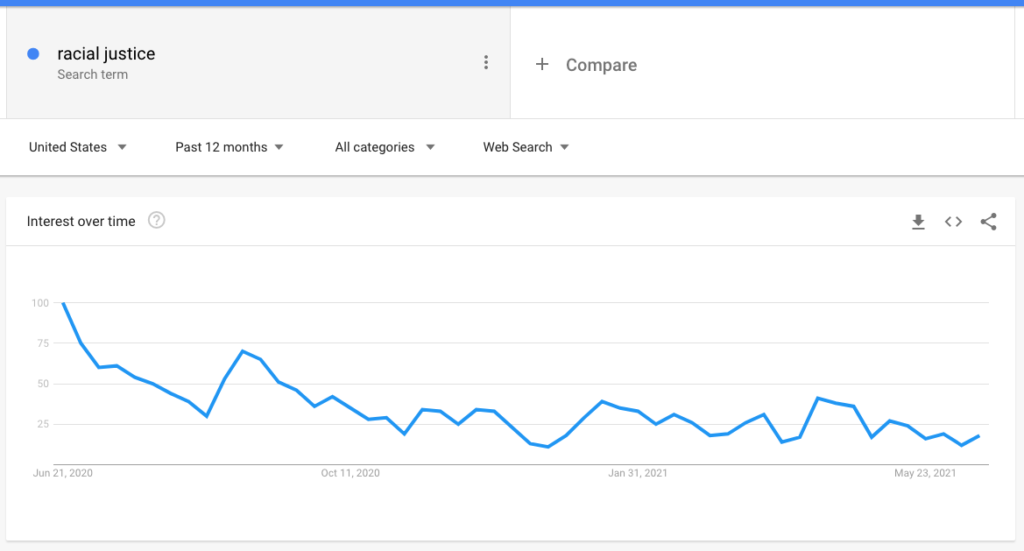Edit the racial justice search term
The height and width of the screenshot is (551, 1024).
[x=106, y=54]
